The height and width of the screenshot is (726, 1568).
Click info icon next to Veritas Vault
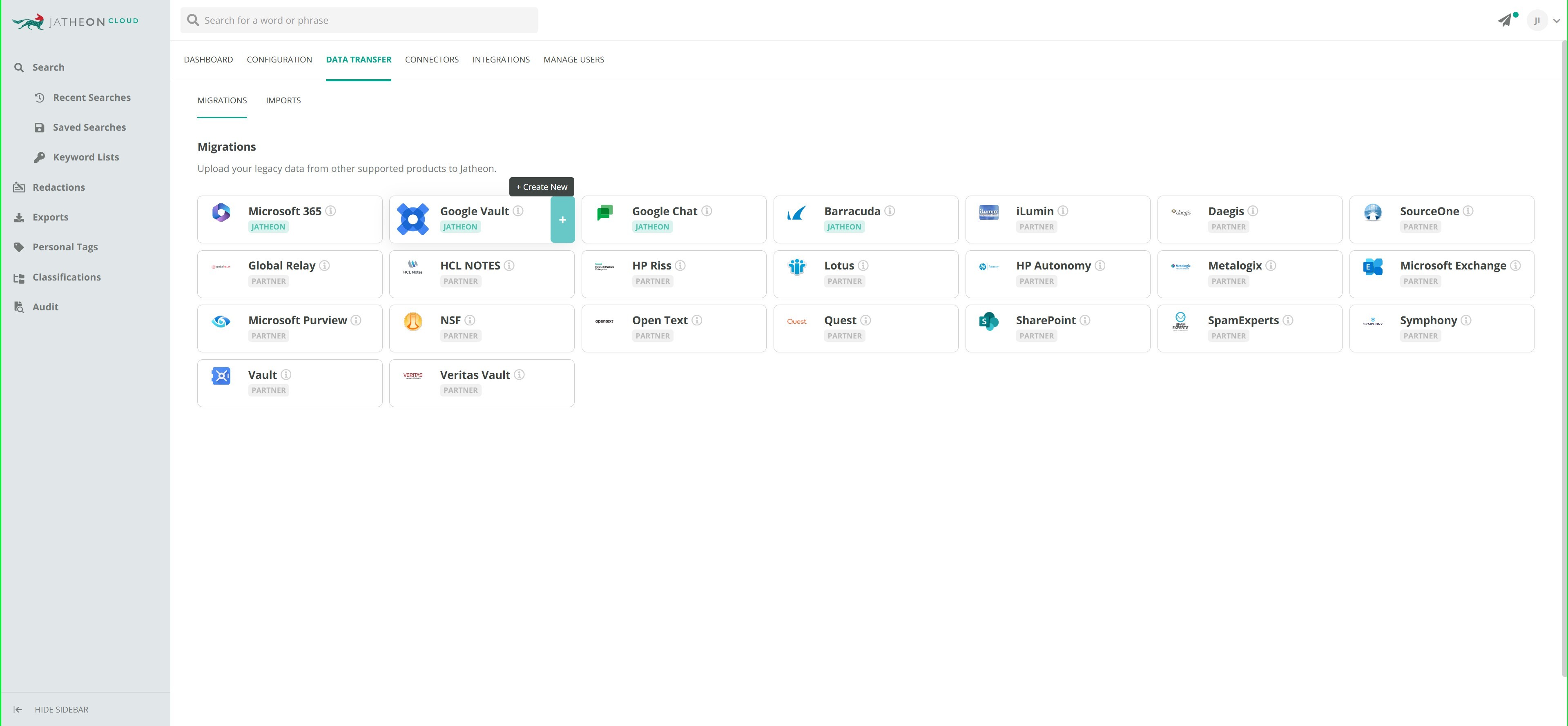pyautogui.click(x=519, y=374)
